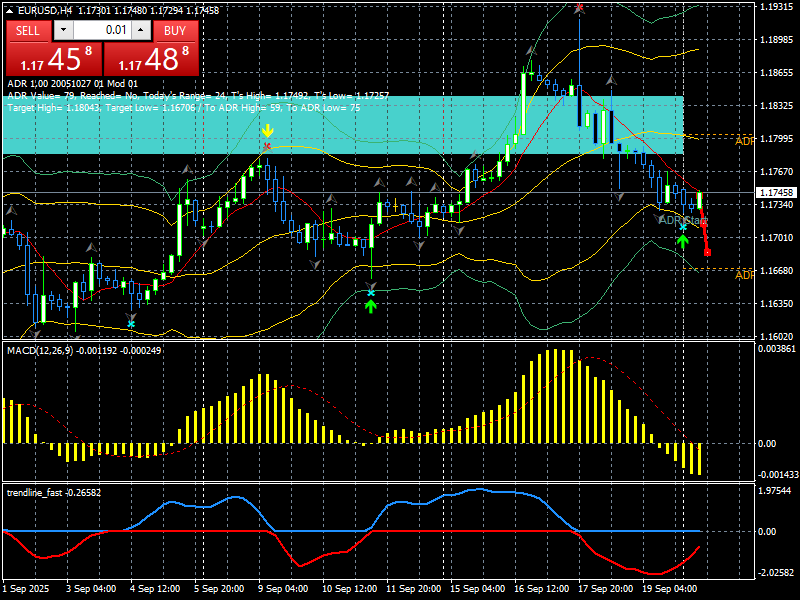The height and width of the screenshot is (600, 800).
Task: Increase lot volume with up arrow
Action: coord(141,30)
